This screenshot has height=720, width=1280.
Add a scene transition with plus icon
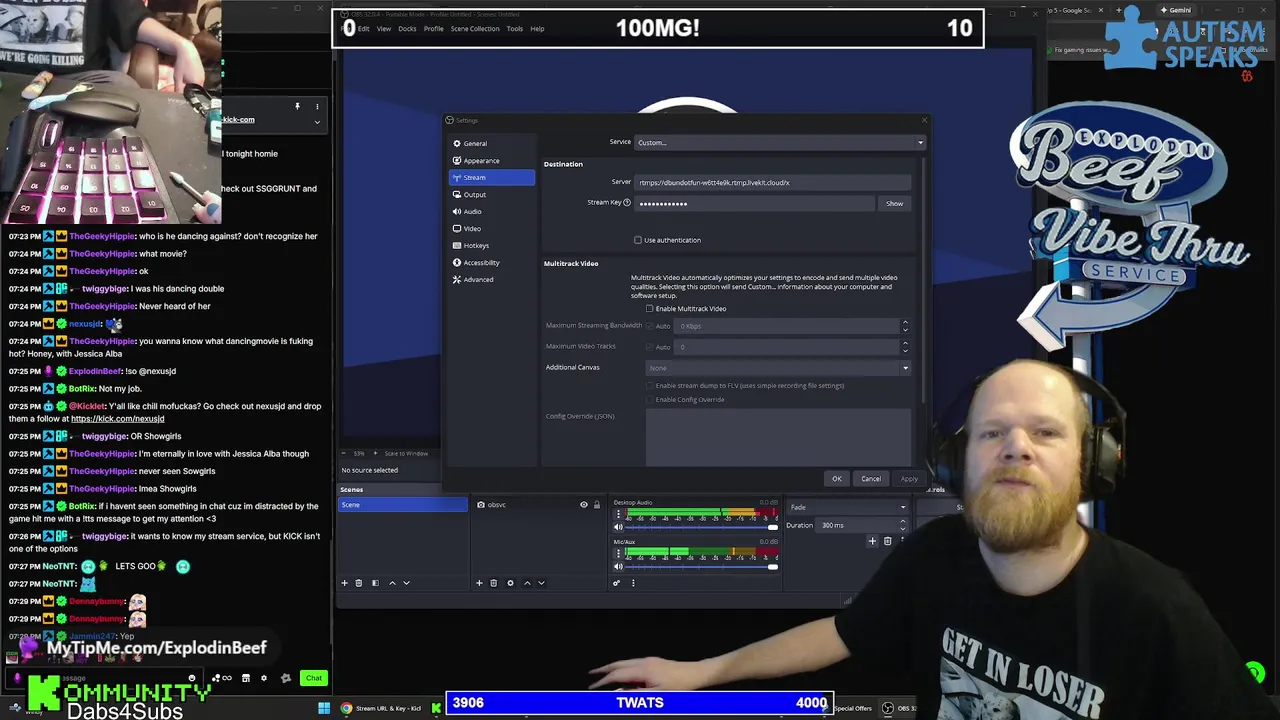click(872, 541)
